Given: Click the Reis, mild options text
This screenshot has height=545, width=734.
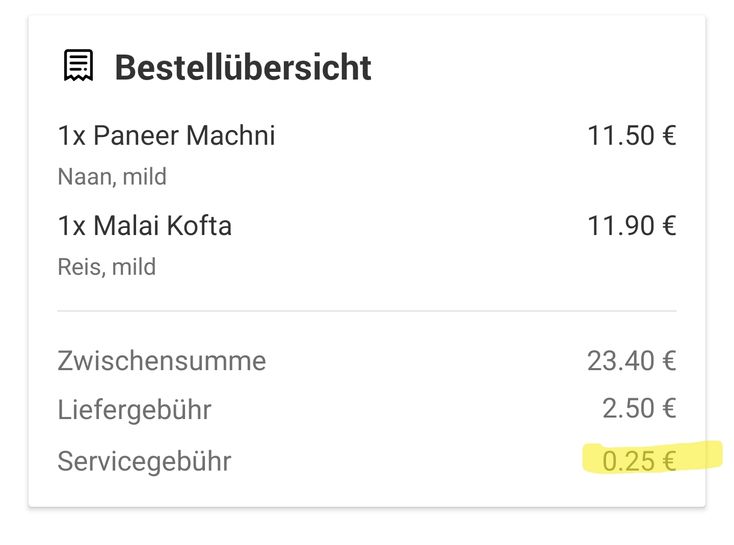Looking at the screenshot, I should 107,267.
